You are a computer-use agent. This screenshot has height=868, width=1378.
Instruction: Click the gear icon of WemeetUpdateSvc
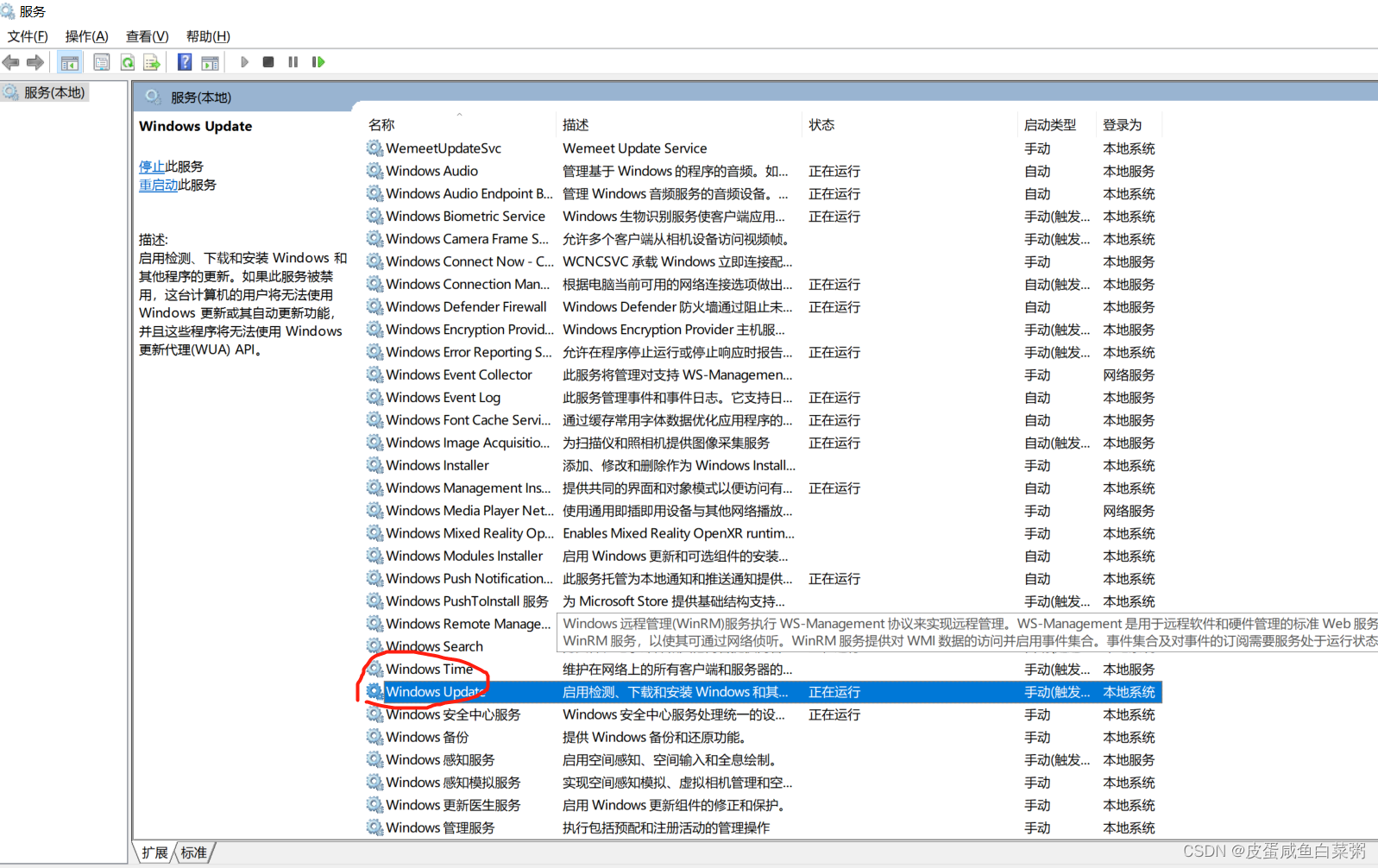[x=374, y=148]
